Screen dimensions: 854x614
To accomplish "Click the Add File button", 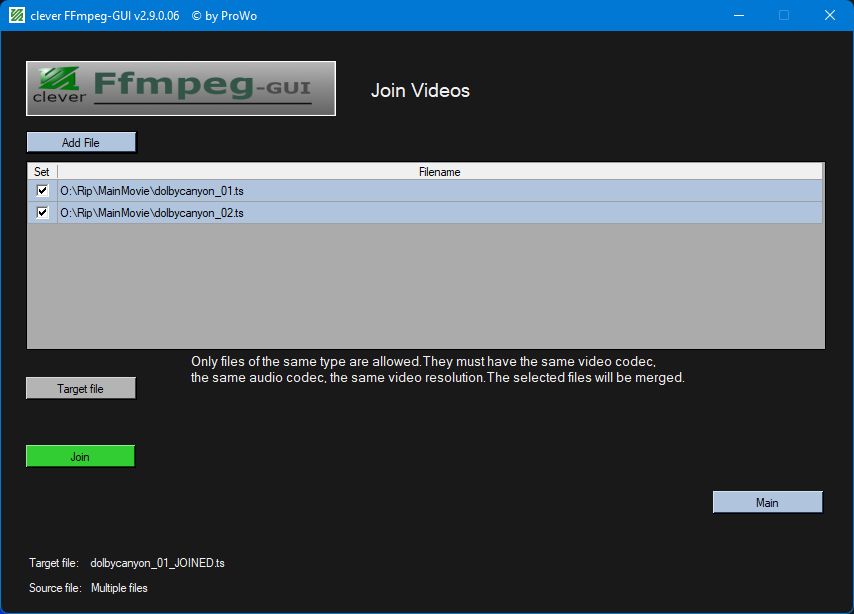I will click(x=81, y=142).
